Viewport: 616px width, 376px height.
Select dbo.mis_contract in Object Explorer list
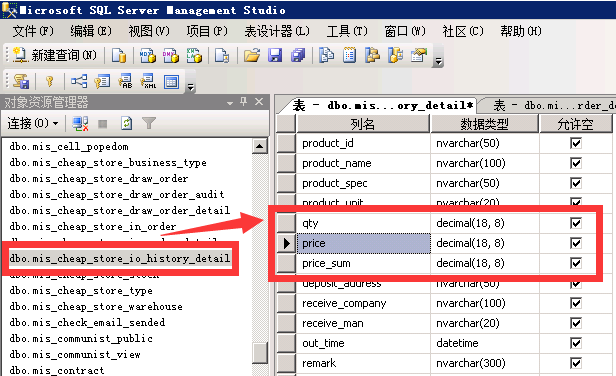tap(57, 370)
